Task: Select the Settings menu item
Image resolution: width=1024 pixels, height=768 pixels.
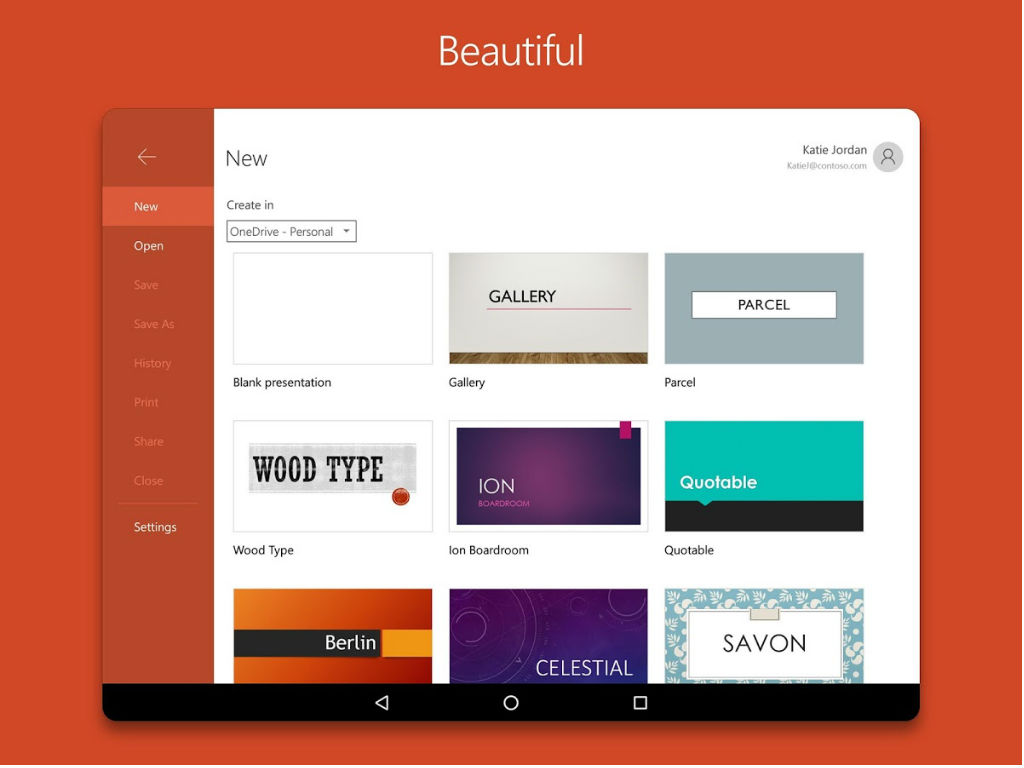Action: 155,527
